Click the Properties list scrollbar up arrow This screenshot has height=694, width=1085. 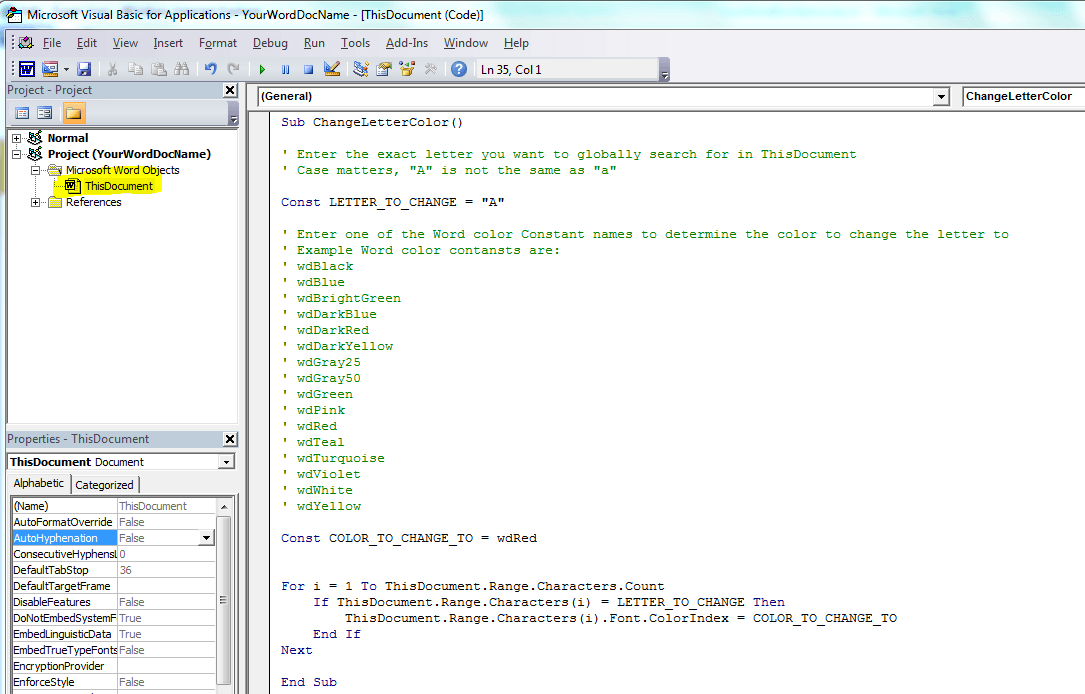pos(224,506)
